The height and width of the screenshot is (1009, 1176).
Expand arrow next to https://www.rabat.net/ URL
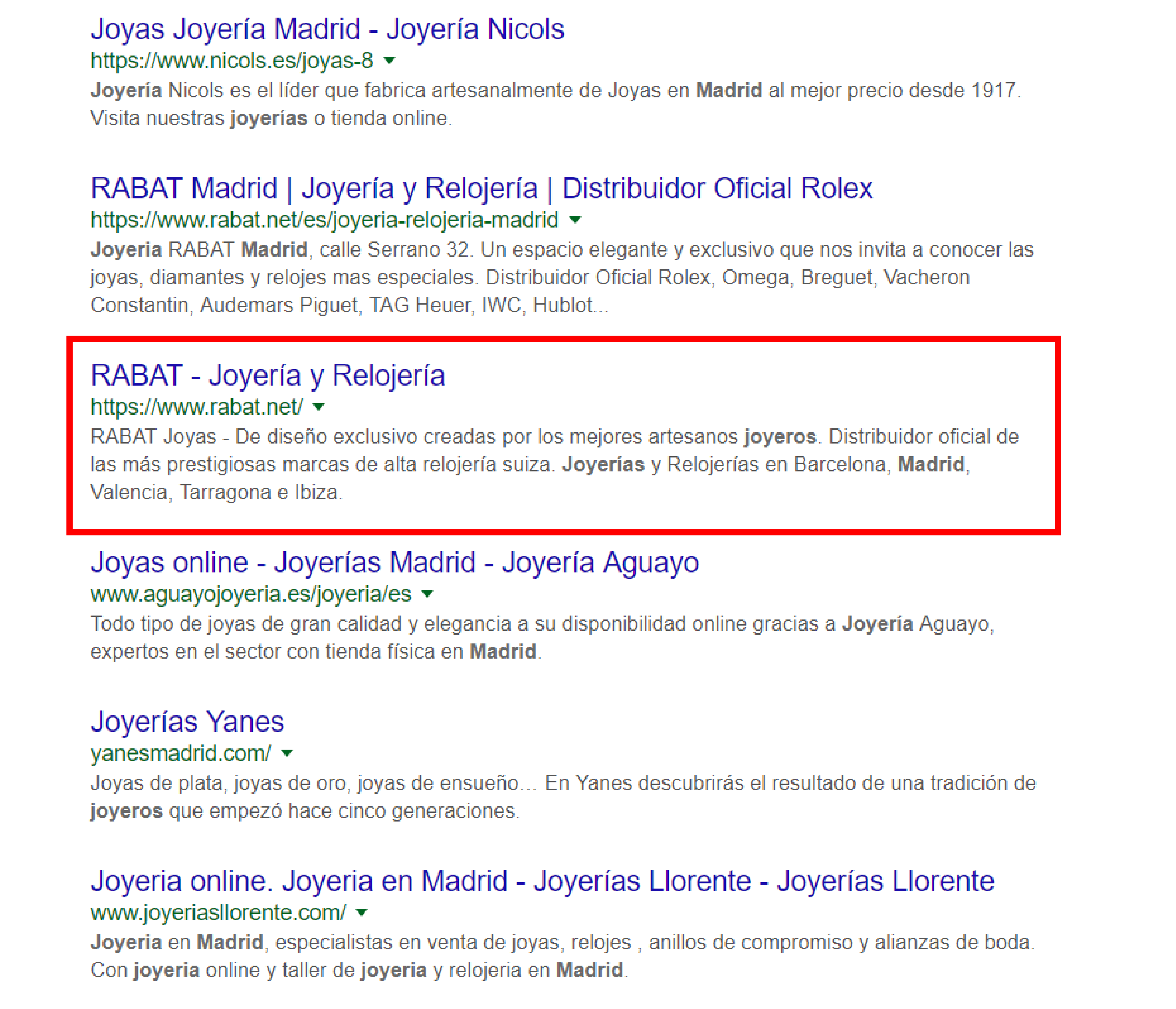point(319,406)
